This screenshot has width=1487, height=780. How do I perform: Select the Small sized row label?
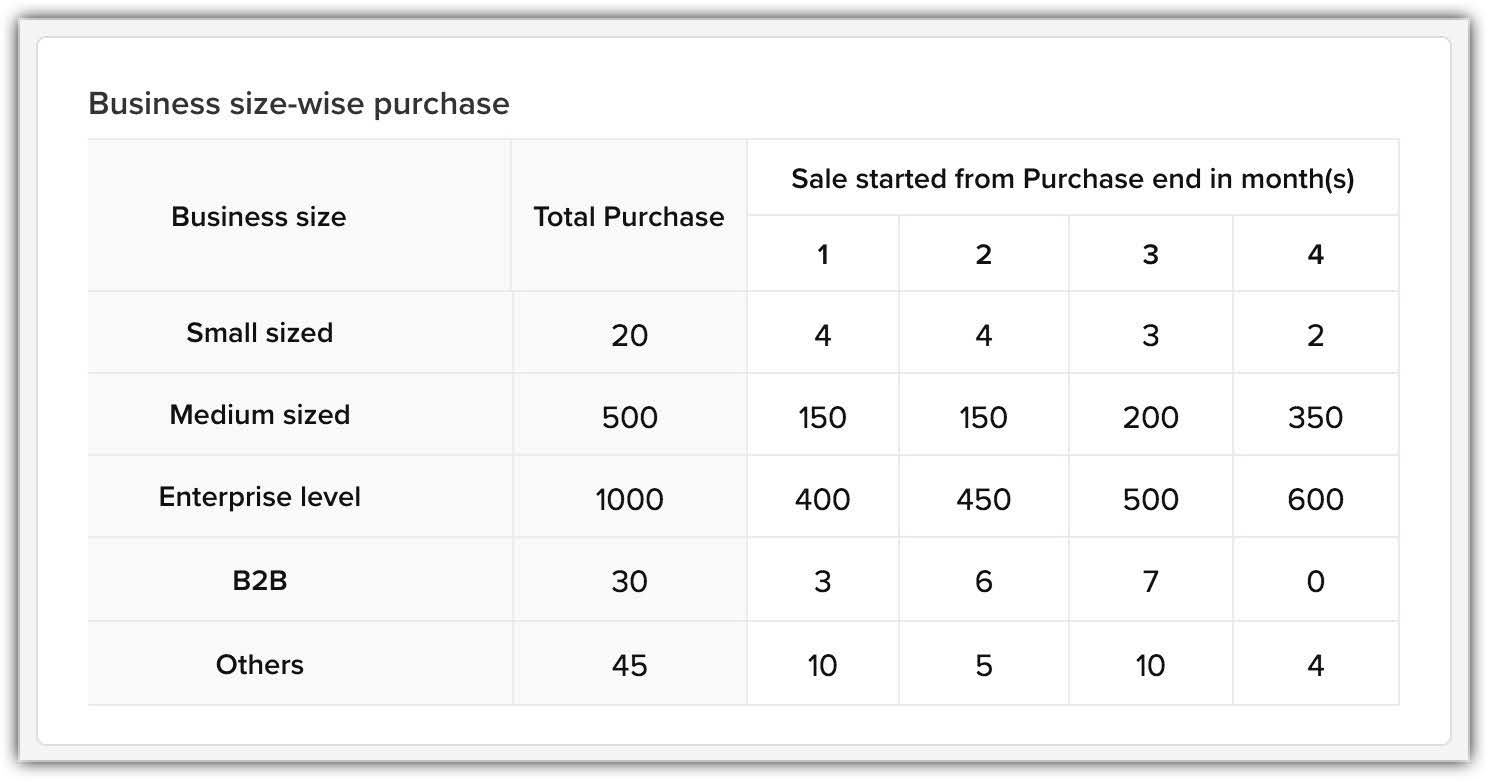click(259, 333)
